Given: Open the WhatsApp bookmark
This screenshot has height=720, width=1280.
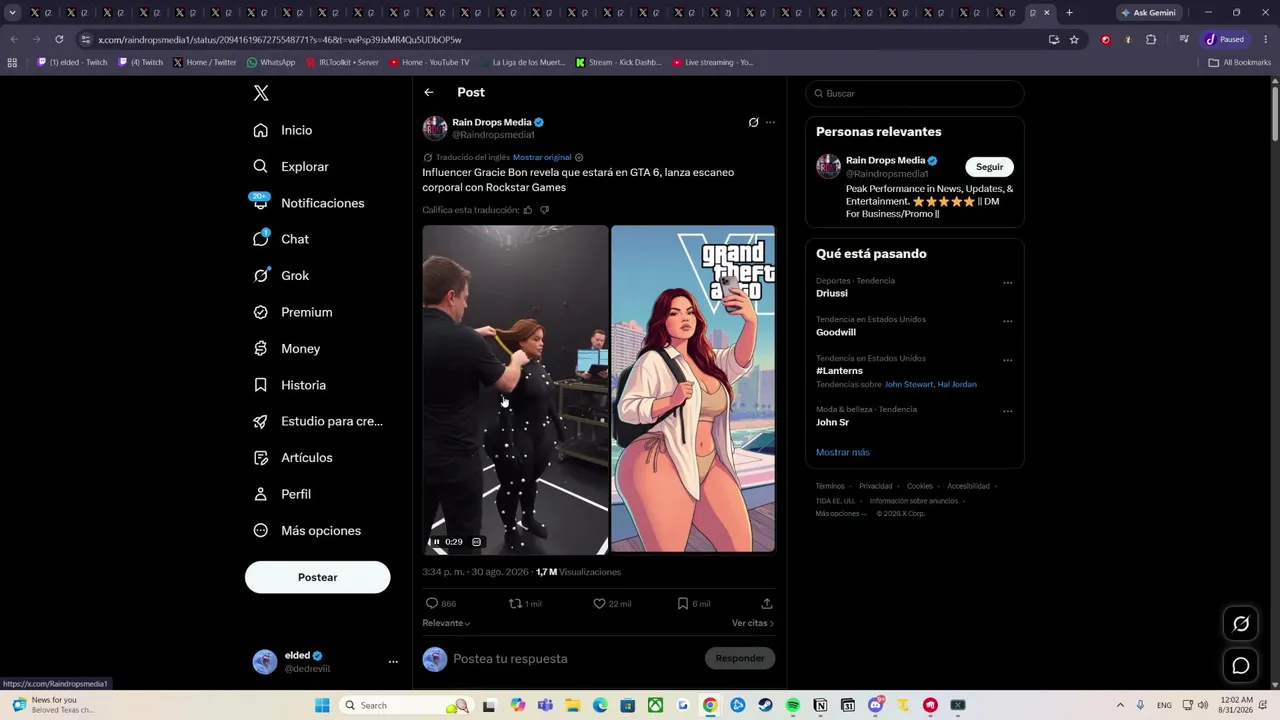Looking at the screenshot, I should coord(271,62).
